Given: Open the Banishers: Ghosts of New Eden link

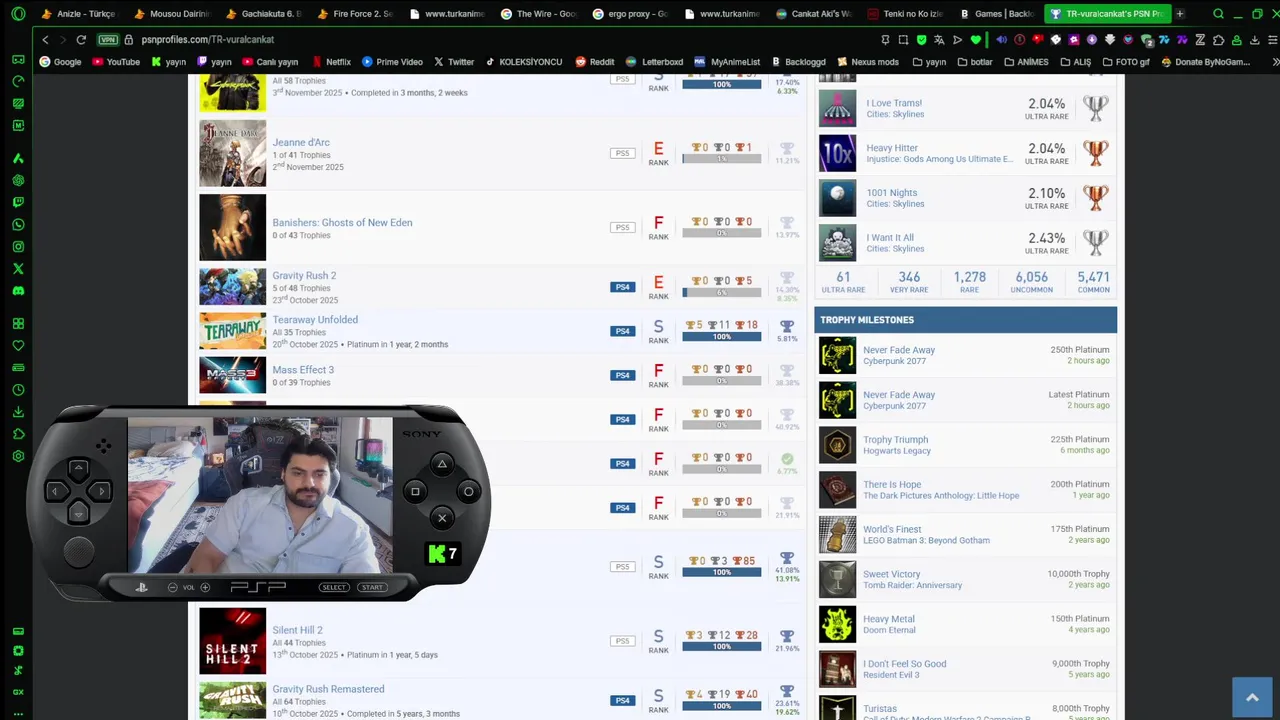Looking at the screenshot, I should coord(342,223).
